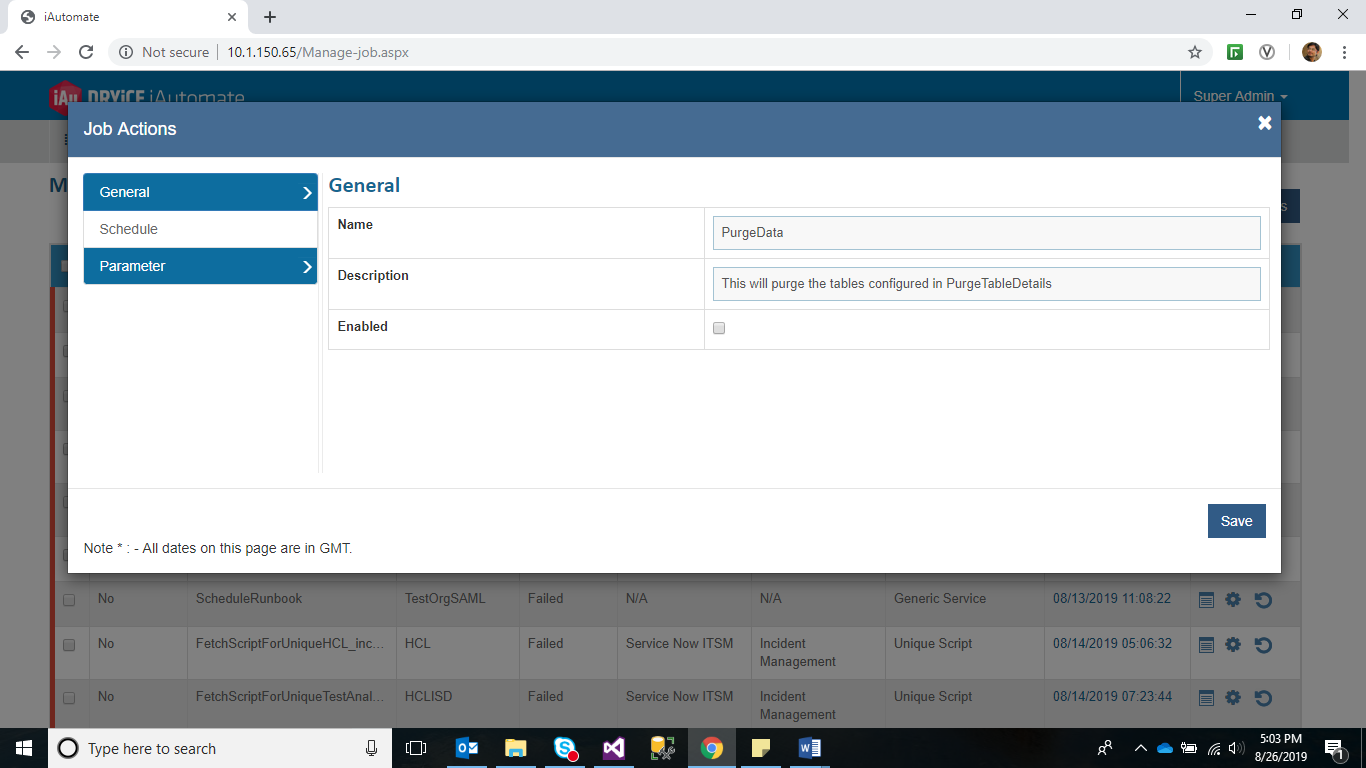This screenshot has height=768, width=1366.
Task: Open details list icon for ScheduleRunbook row
Action: [1206, 600]
